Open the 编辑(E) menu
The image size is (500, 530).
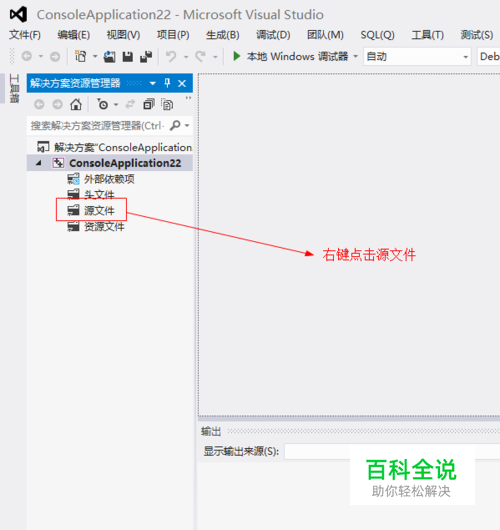click(x=74, y=35)
